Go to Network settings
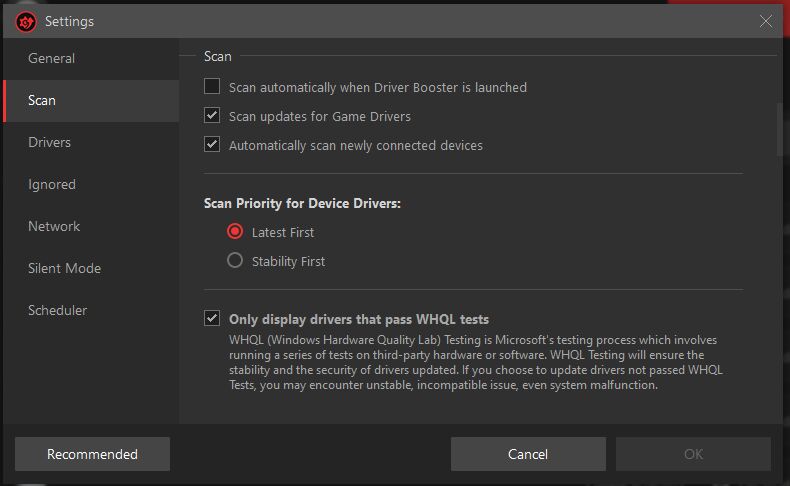The width and height of the screenshot is (790, 486). tap(91, 227)
